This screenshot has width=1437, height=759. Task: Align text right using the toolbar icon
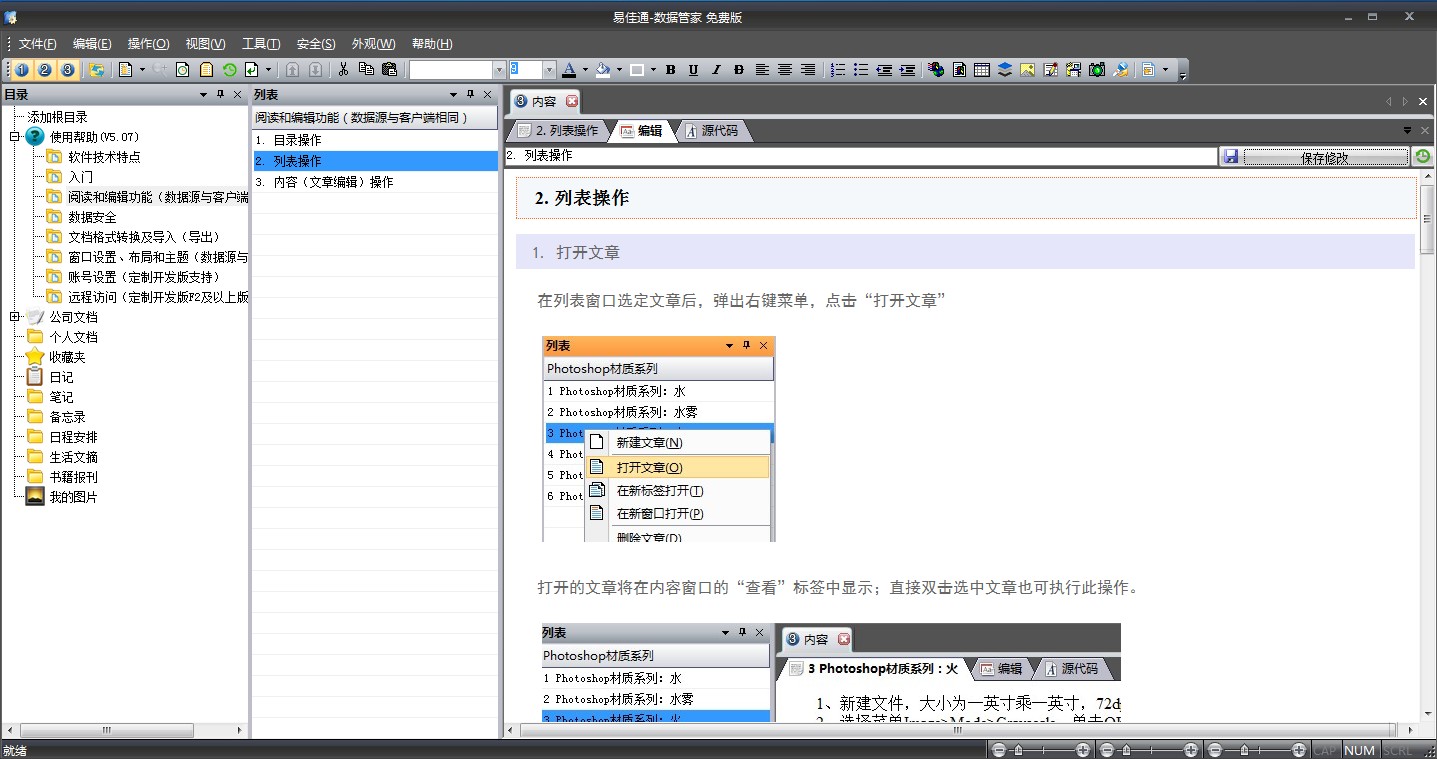tap(808, 70)
